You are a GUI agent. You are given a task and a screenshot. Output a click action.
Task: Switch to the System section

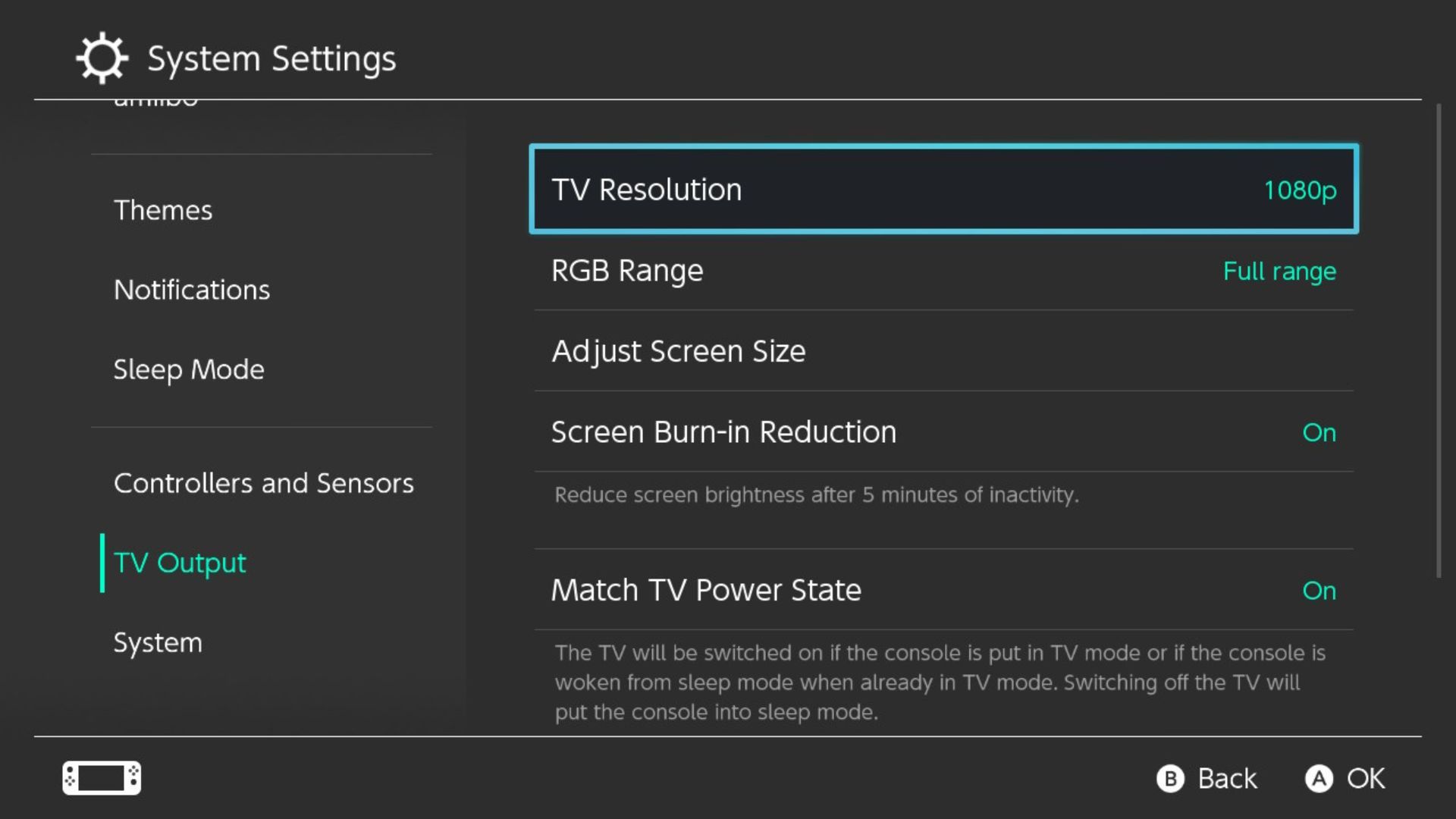[x=157, y=642]
